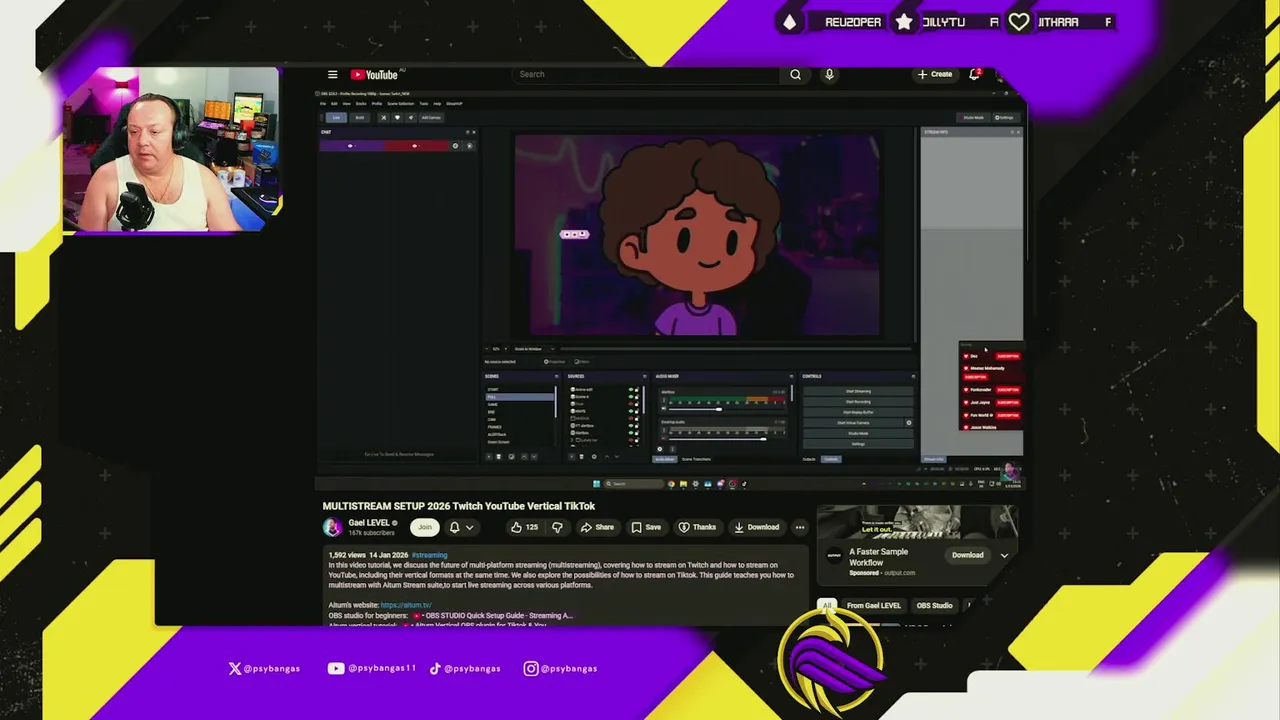This screenshot has width=1280, height=720.
Task: Open OBS File menu
Action: (322, 104)
